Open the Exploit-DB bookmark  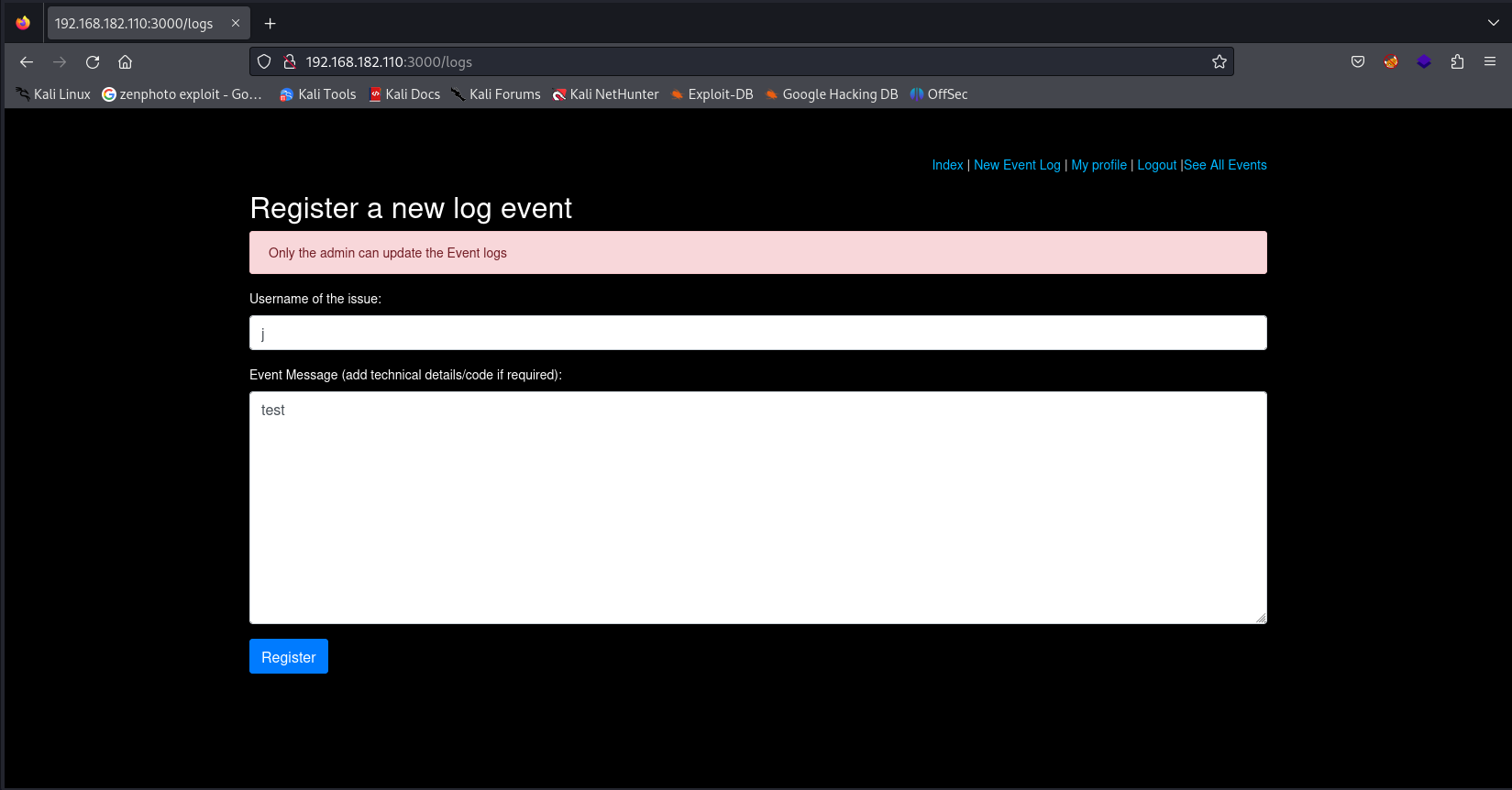pyautogui.click(x=712, y=94)
